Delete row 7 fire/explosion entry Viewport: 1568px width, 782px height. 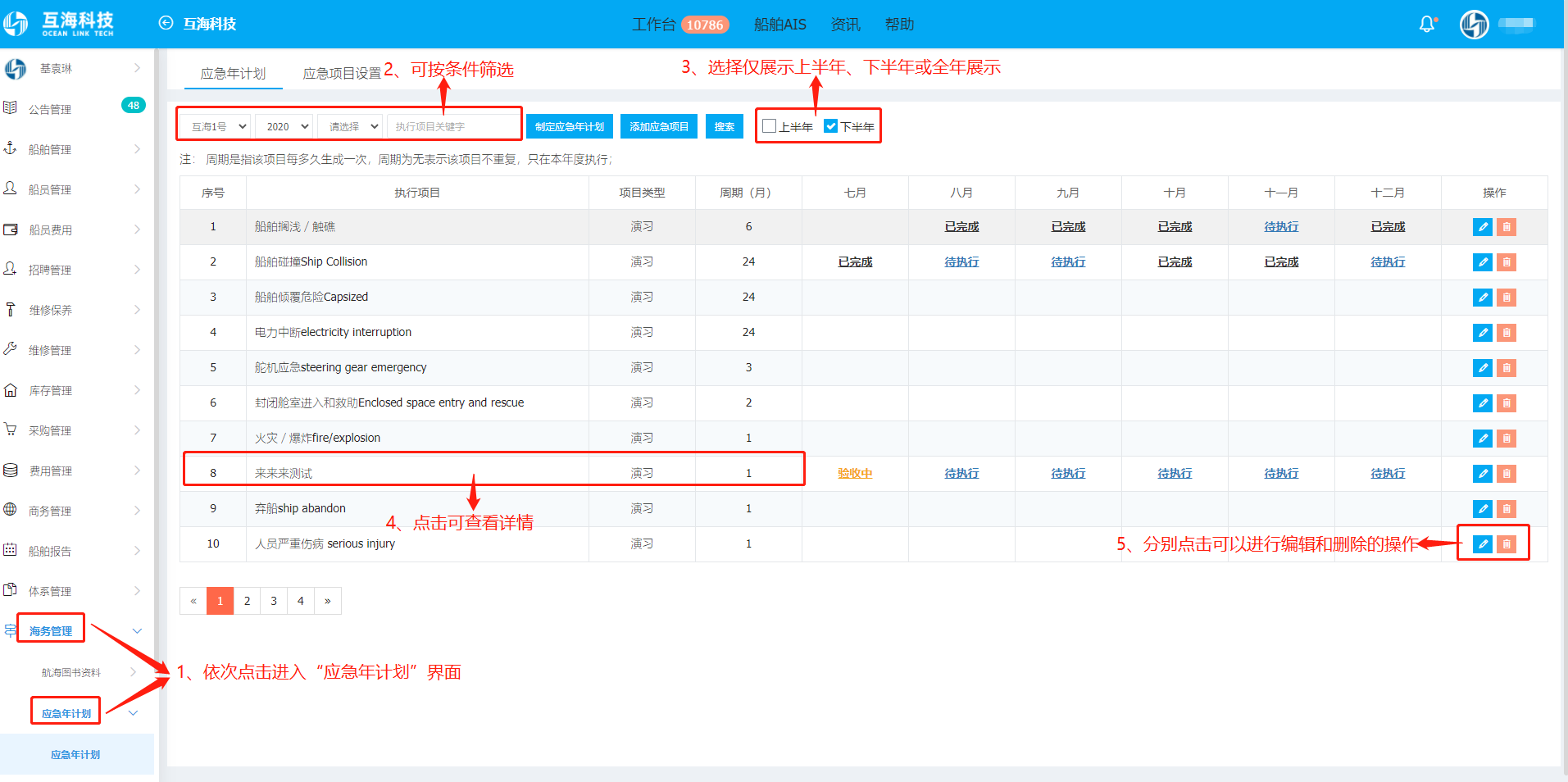click(x=1506, y=439)
